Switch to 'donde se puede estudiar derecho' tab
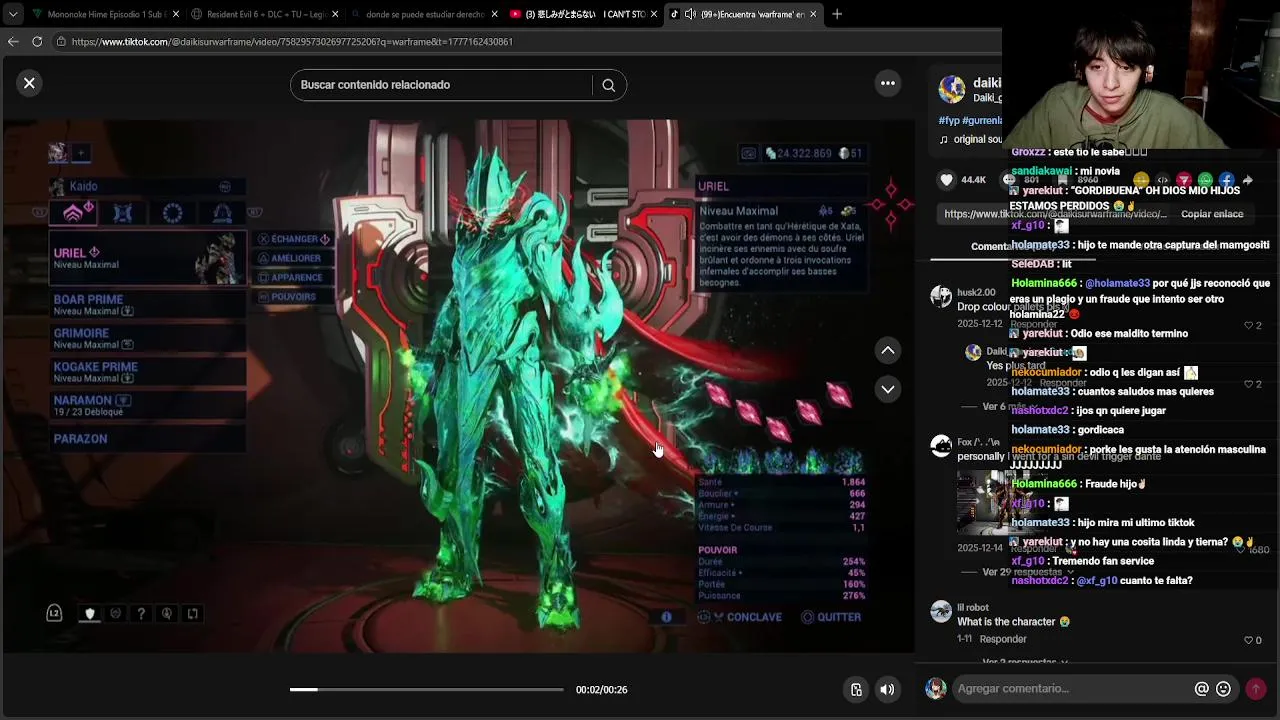The height and width of the screenshot is (720, 1280). pos(422,14)
